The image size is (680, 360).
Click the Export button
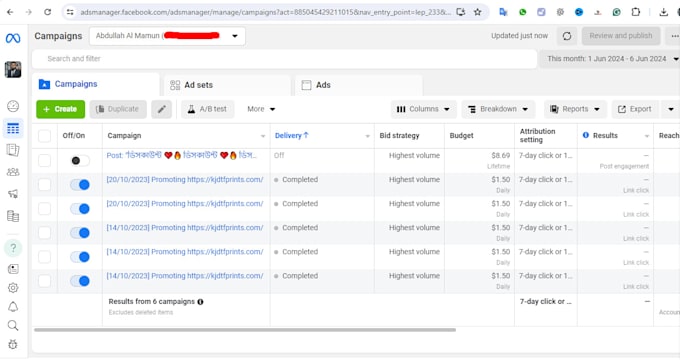pos(635,109)
